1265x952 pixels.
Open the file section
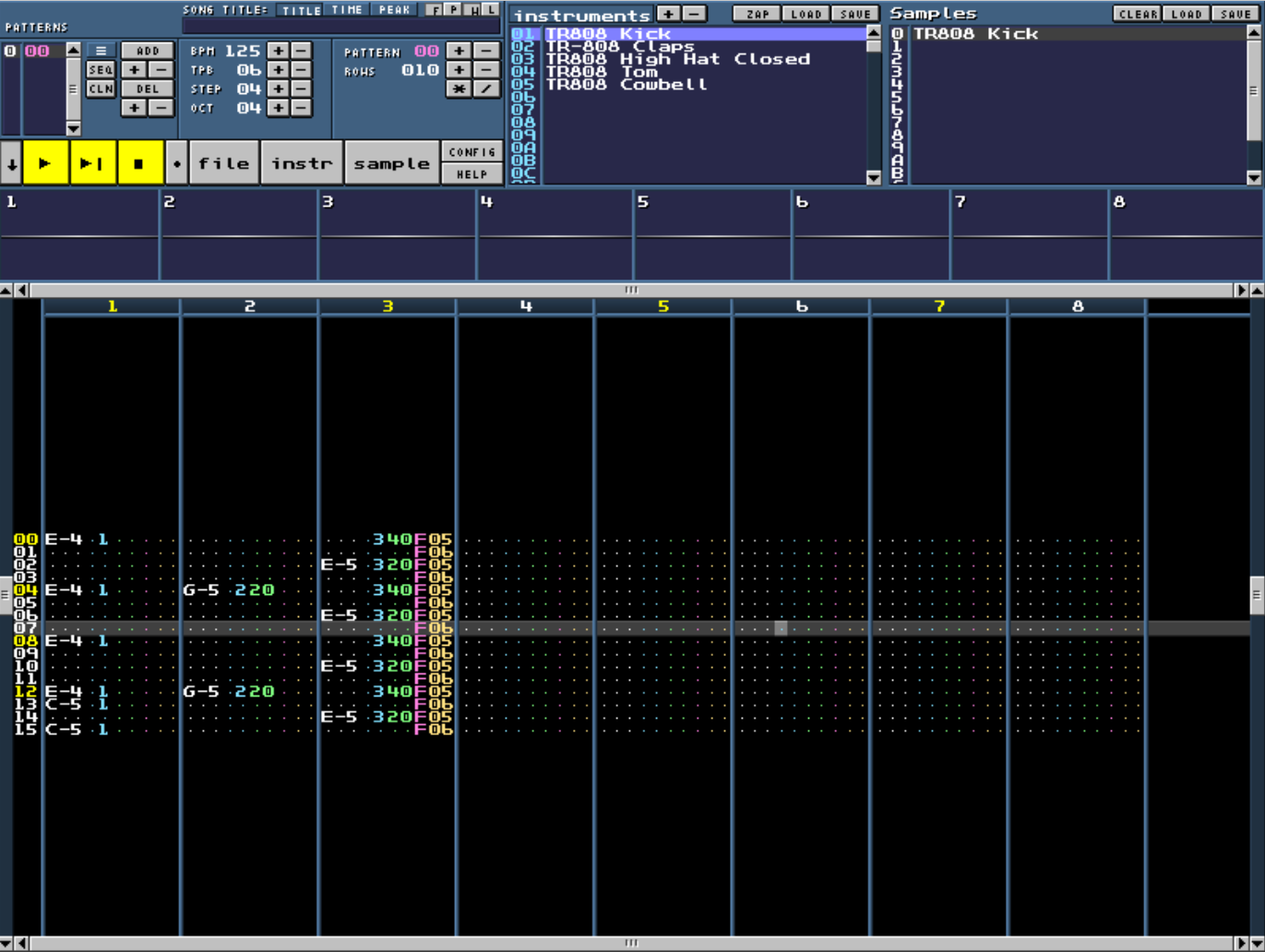click(224, 163)
